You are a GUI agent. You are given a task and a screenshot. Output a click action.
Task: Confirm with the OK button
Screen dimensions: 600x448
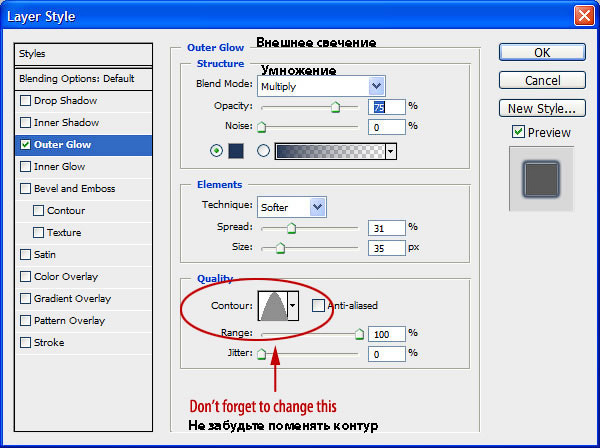tap(542, 52)
